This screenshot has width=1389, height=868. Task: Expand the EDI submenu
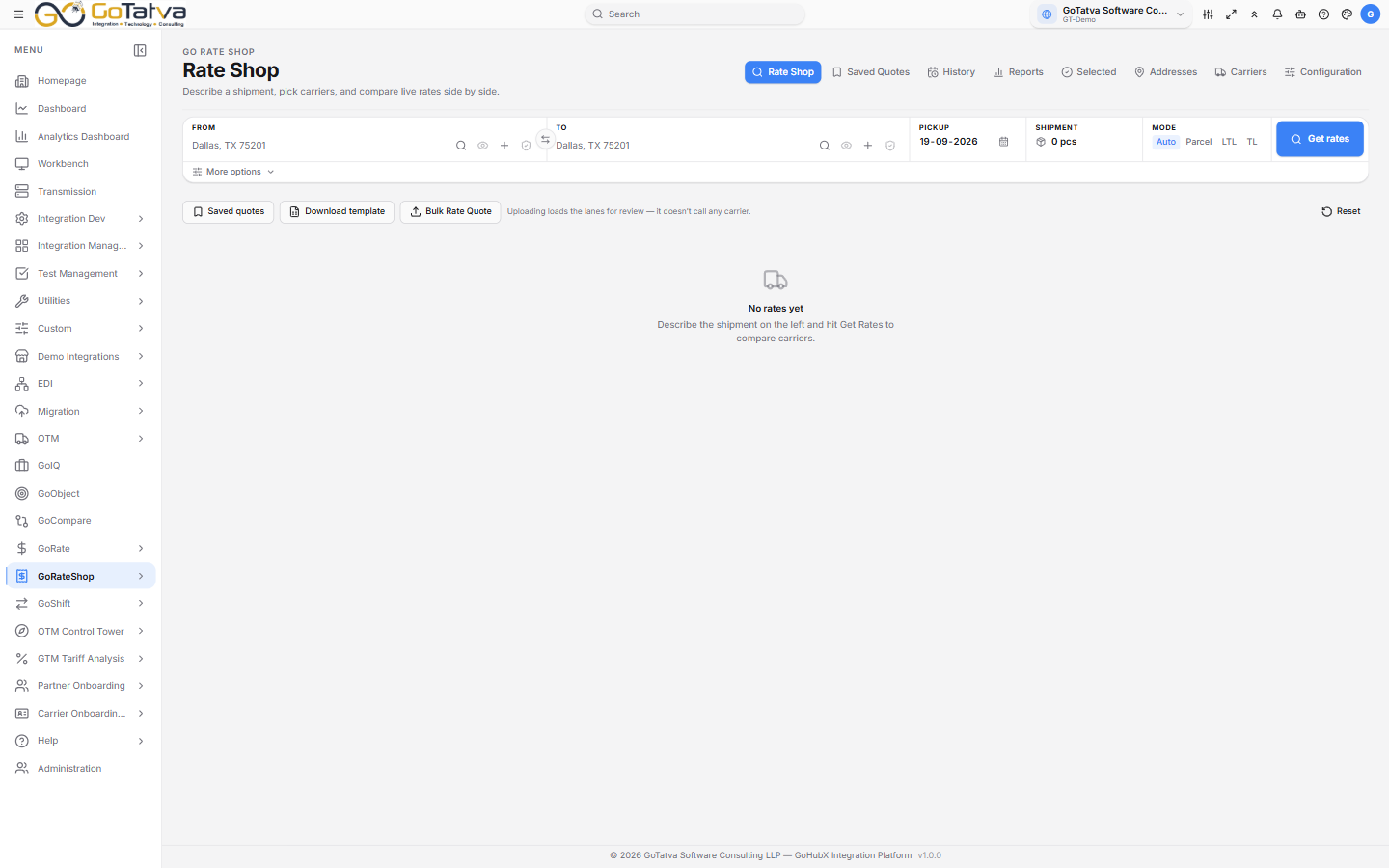tap(81, 384)
